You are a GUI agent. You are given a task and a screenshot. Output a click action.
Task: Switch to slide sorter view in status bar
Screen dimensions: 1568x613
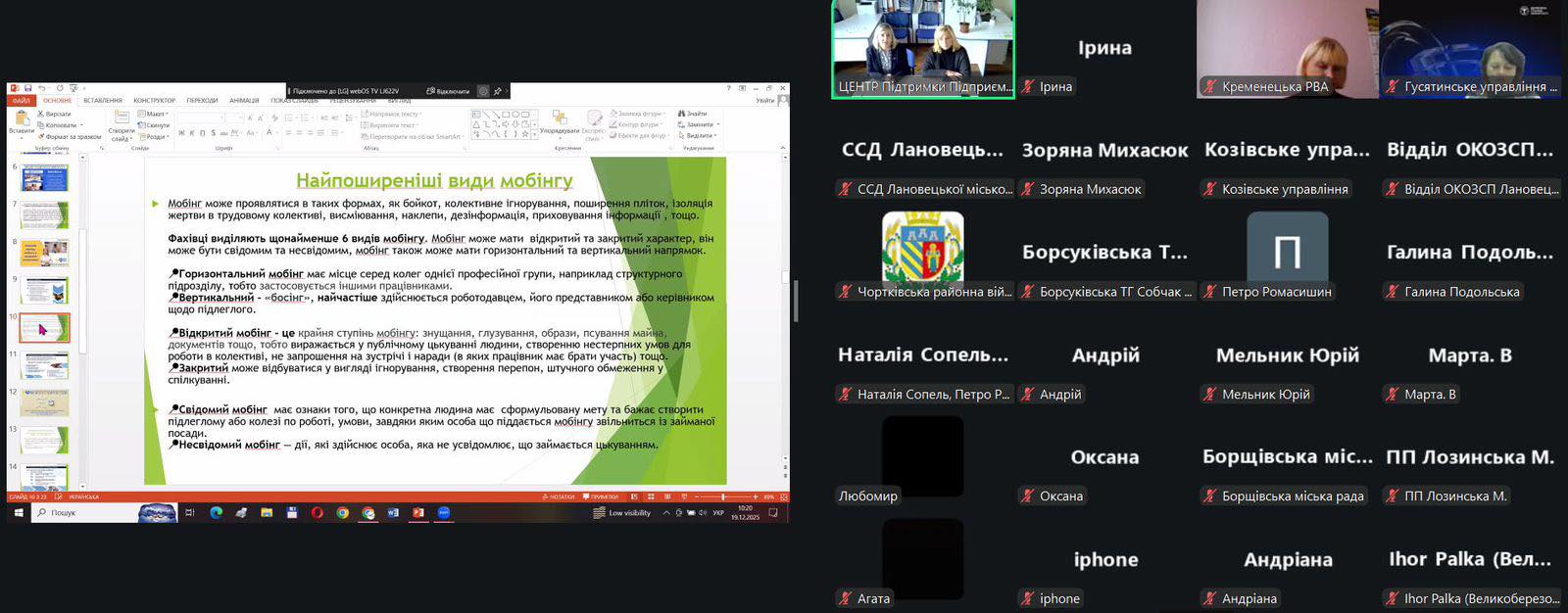point(651,496)
